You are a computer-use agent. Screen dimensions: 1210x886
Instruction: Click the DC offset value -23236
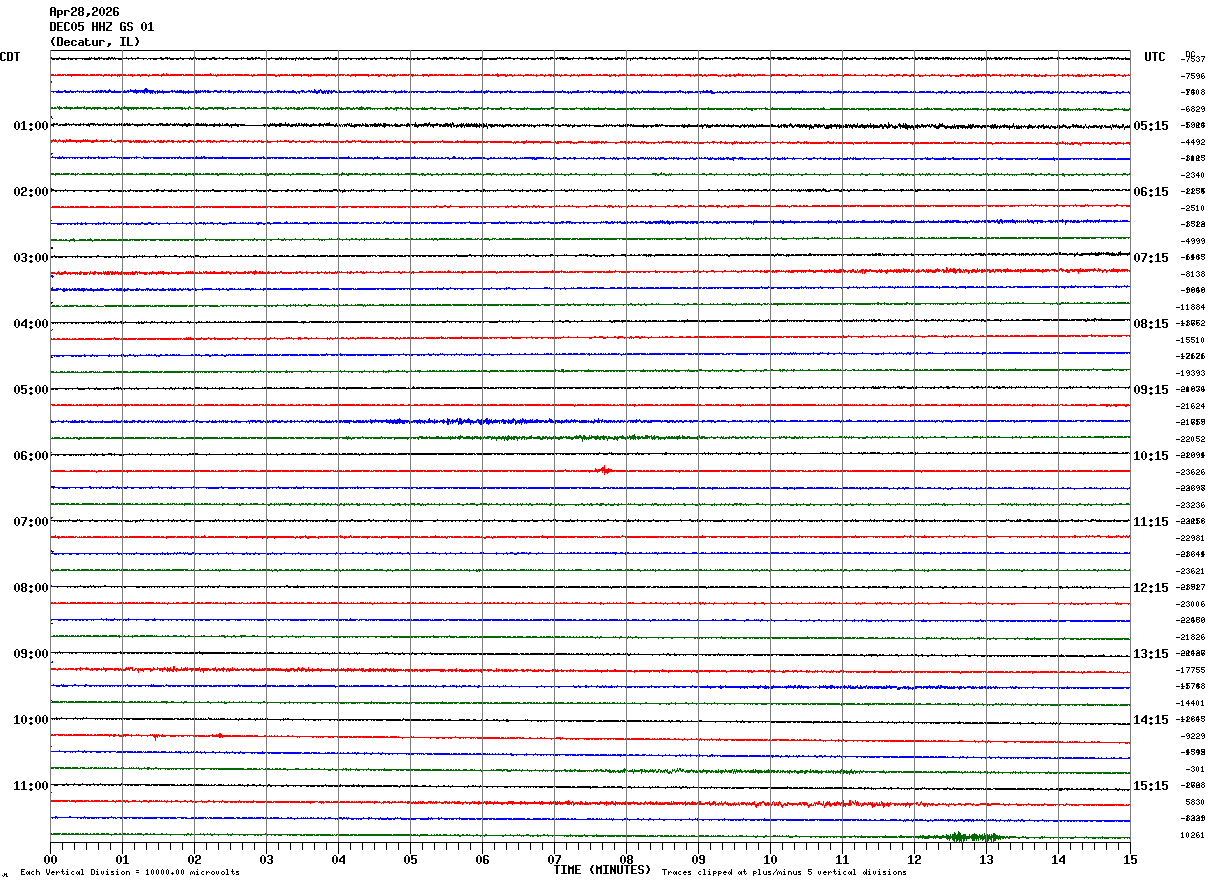point(1191,505)
